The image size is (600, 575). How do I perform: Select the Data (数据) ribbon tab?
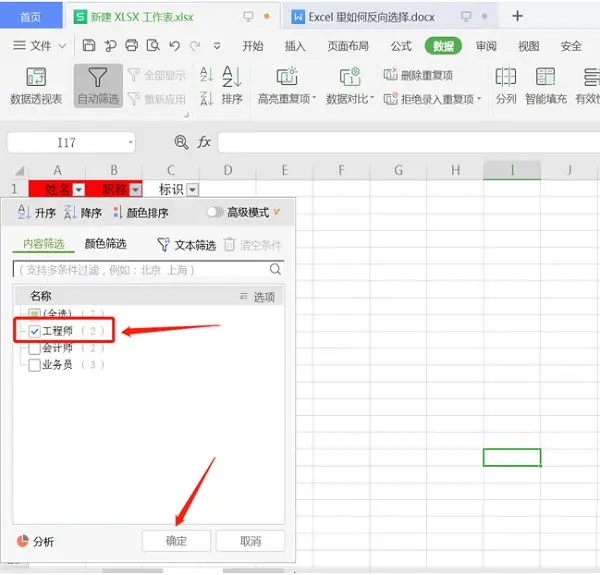tap(443, 46)
